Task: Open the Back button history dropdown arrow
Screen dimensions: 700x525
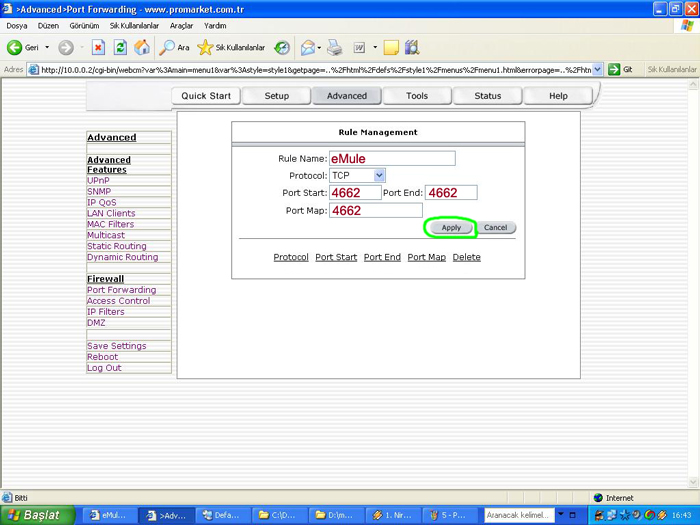Action: [47, 47]
